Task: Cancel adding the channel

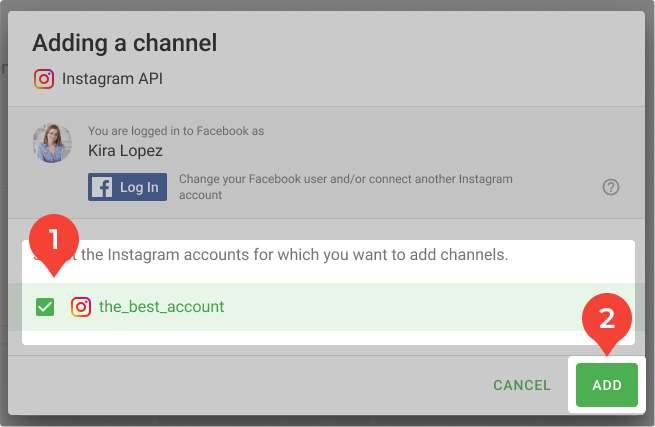Action: 522,385
